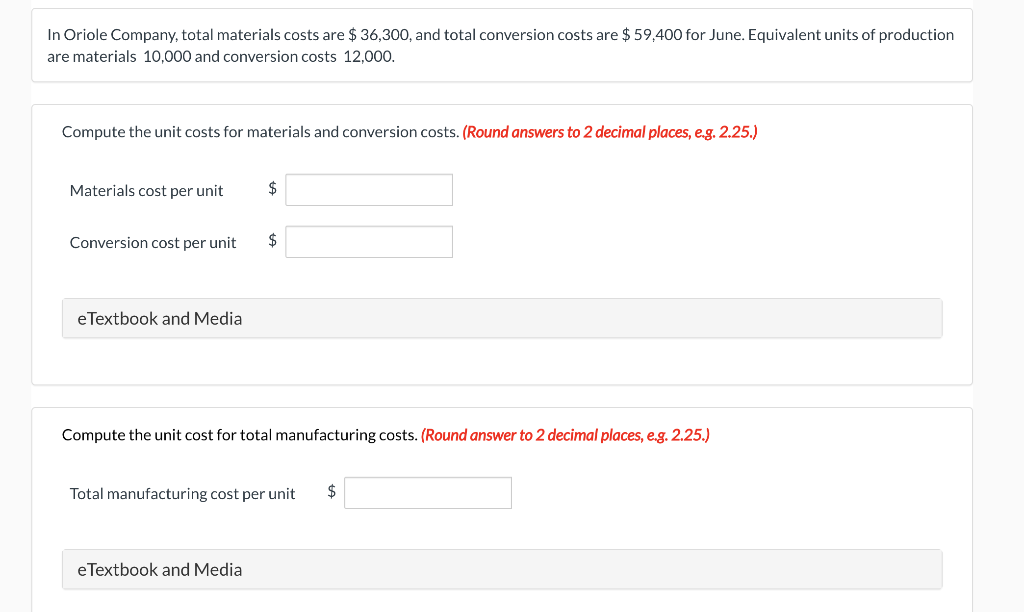The image size is (1024, 612).
Task: Click the Total manufacturing cost per unit field
Action: point(427,493)
